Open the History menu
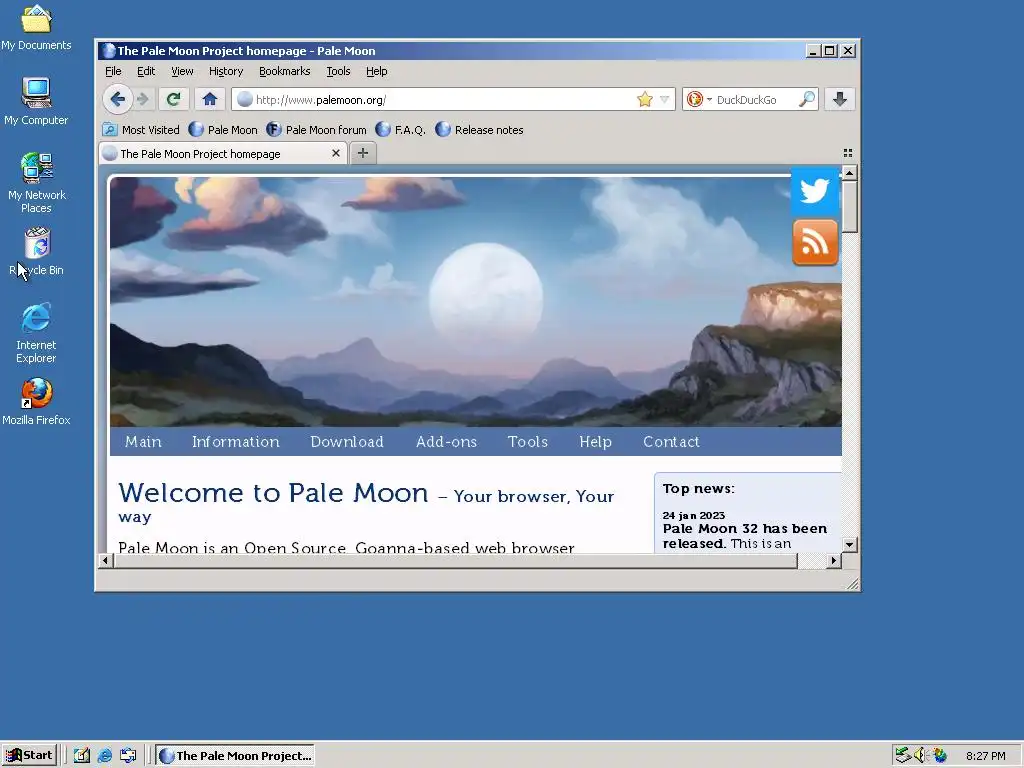This screenshot has height=768, width=1024. 226,71
